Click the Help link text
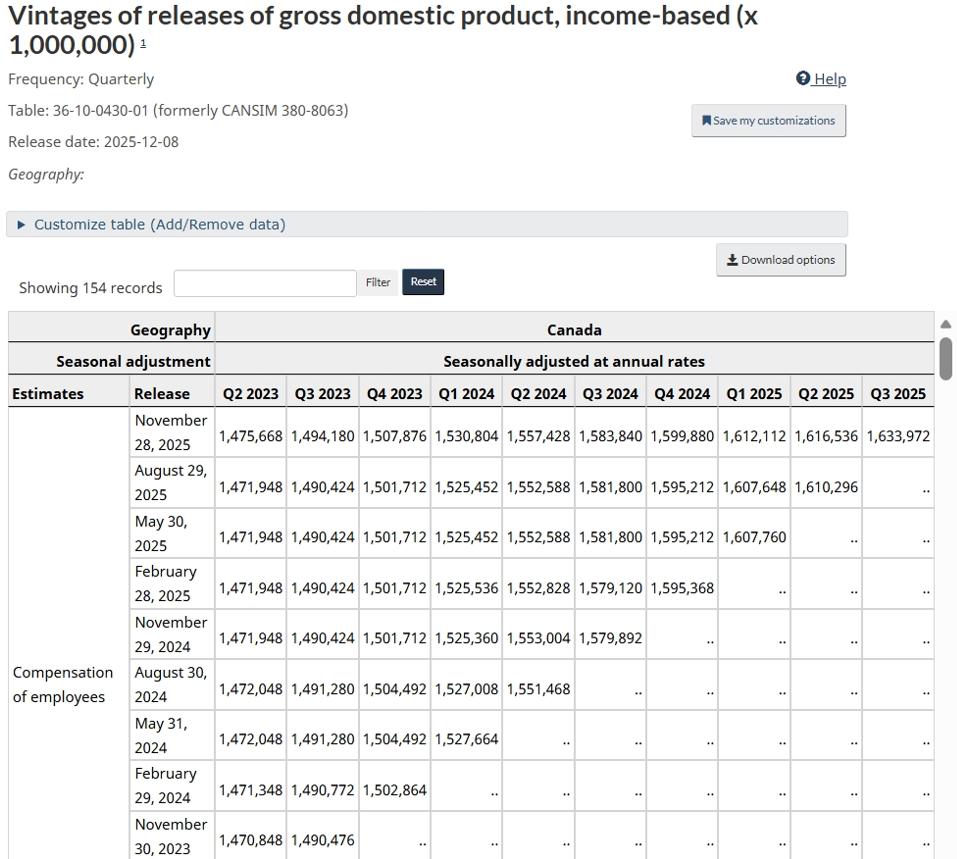 point(832,78)
